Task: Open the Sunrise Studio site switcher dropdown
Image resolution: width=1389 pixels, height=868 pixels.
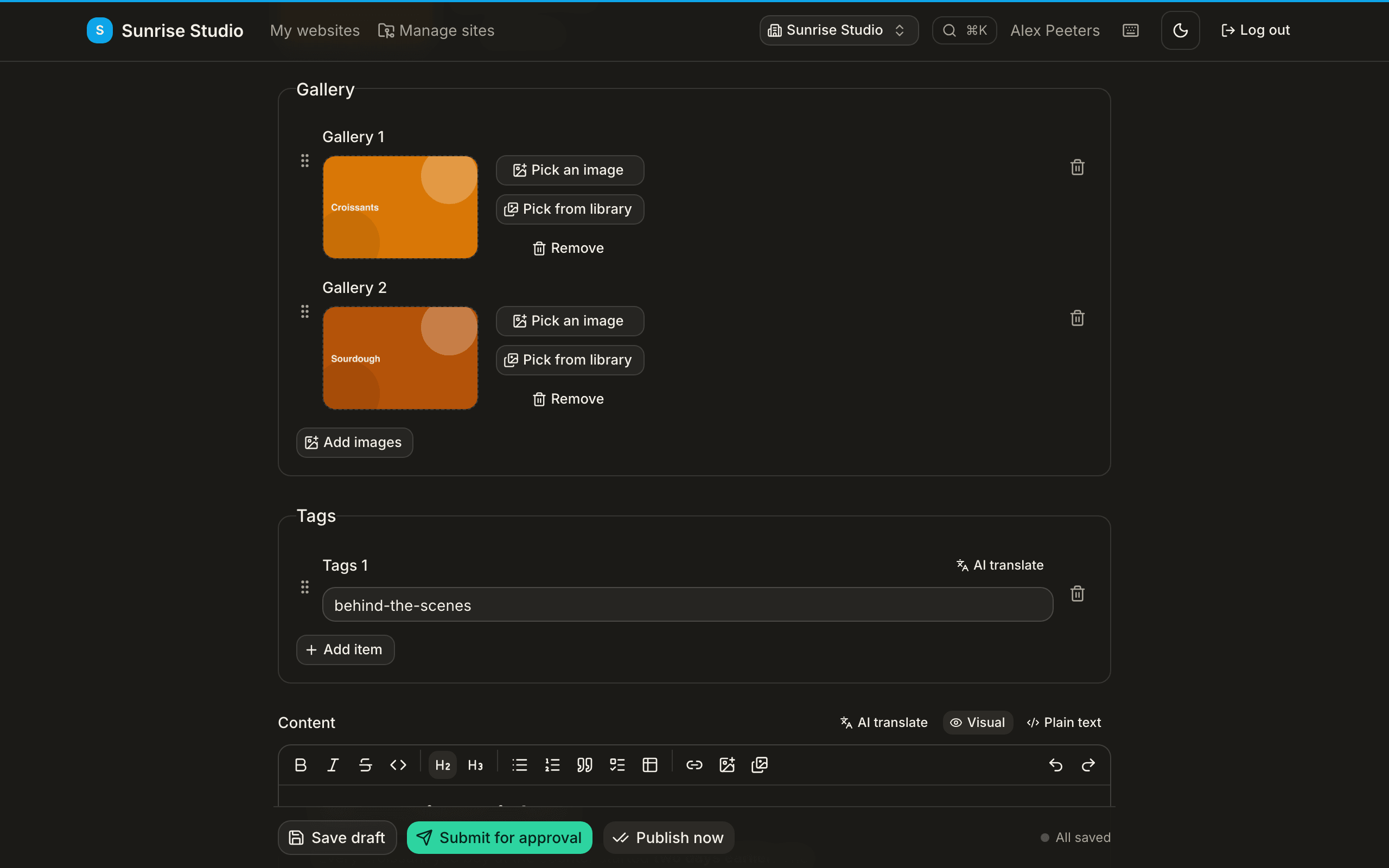Action: click(839, 30)
